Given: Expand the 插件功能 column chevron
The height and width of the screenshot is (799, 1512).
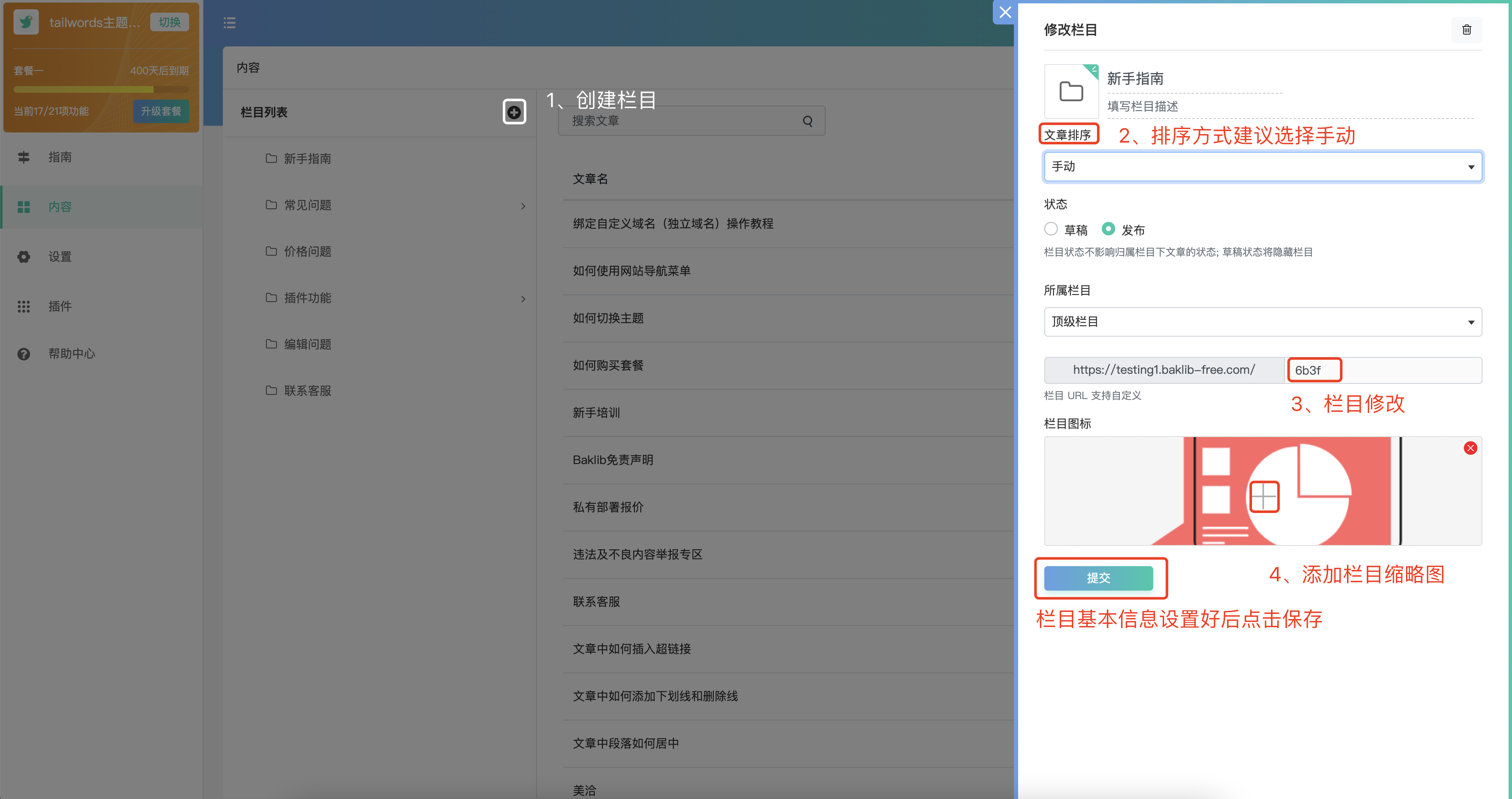Looking at the screenshot, I should coord(523,299).
